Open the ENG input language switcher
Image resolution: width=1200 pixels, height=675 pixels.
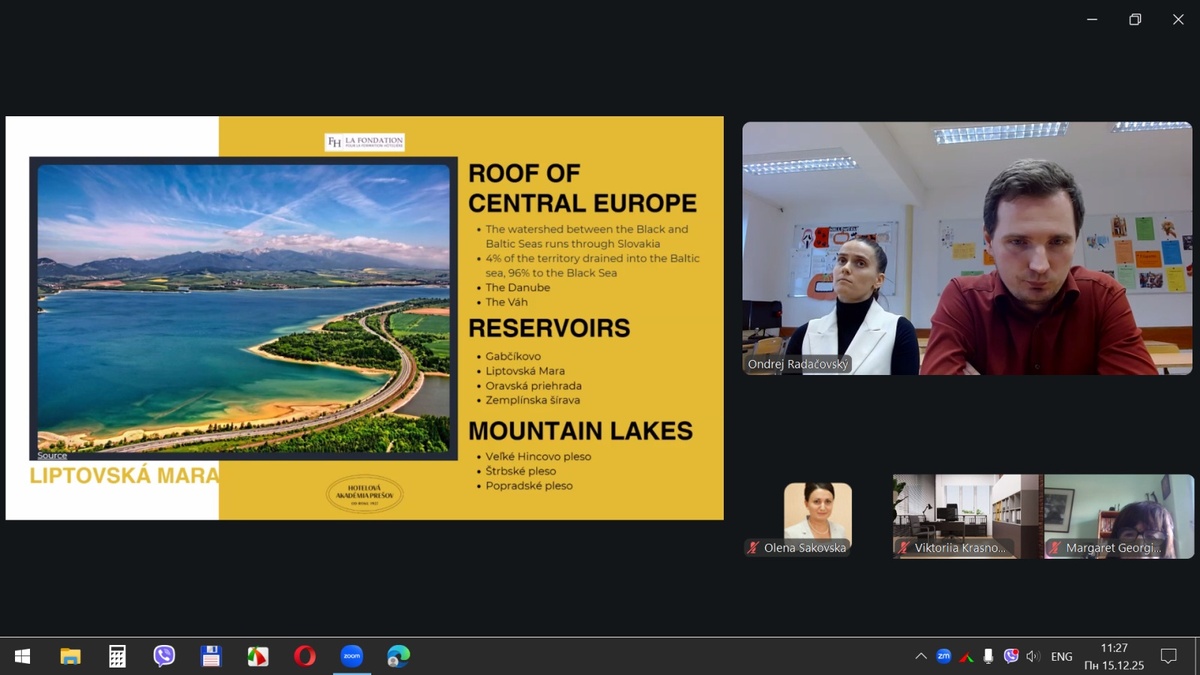pyautogui.click(x=1062, y=656)
